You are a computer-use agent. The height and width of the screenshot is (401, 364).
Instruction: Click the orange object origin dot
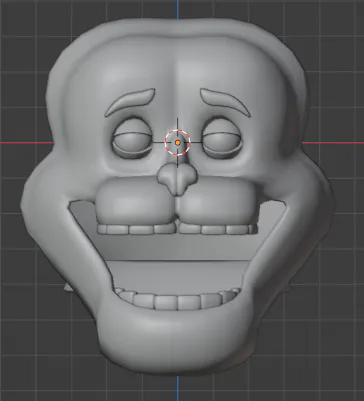(x=178, y=143)
